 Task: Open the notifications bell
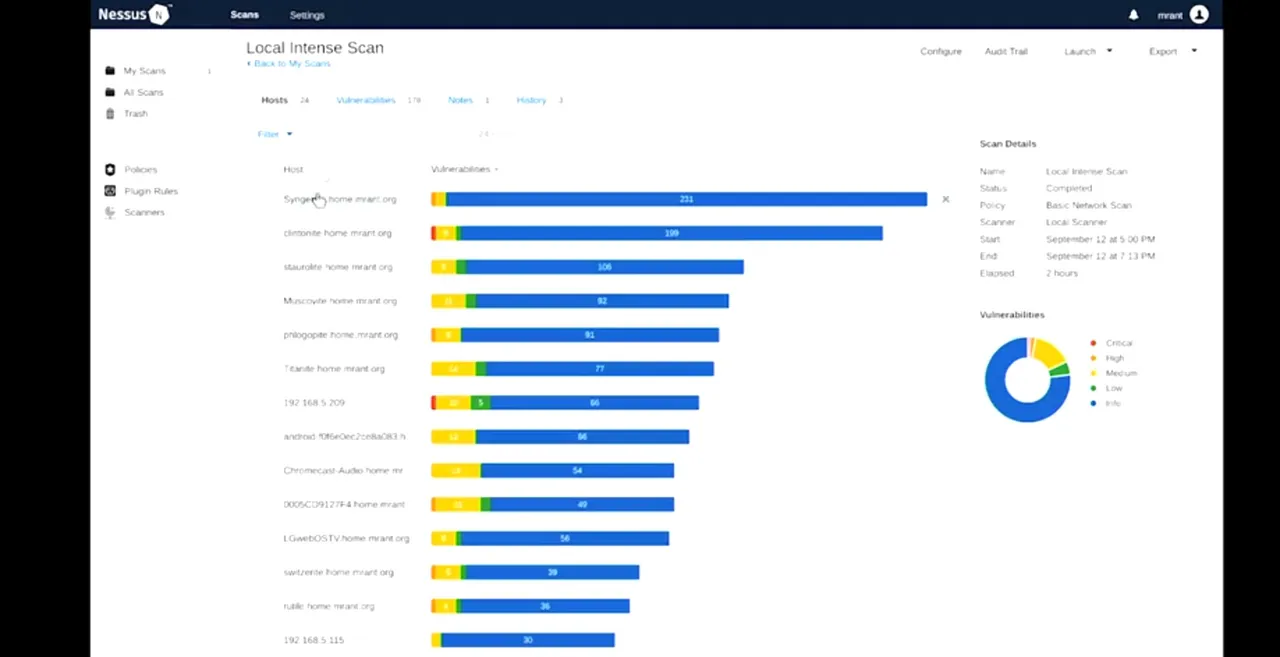coord(1133,15)
